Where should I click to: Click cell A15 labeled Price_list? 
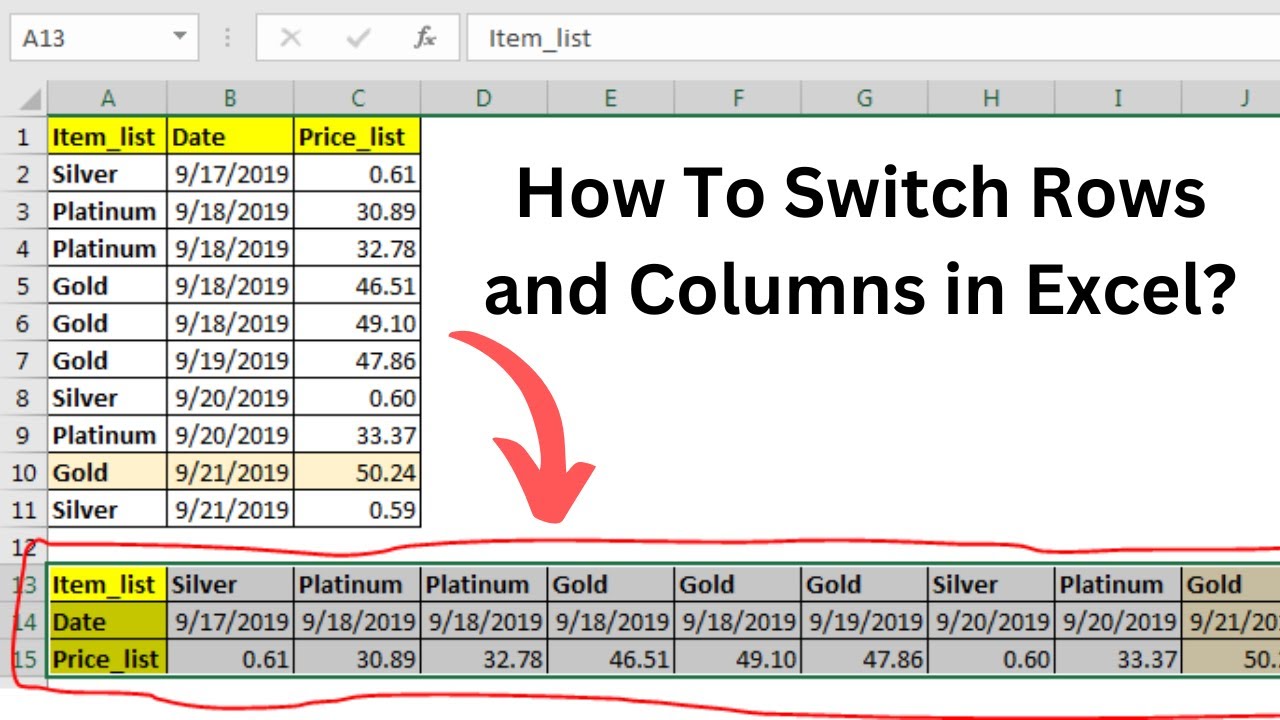click(108, 660)
